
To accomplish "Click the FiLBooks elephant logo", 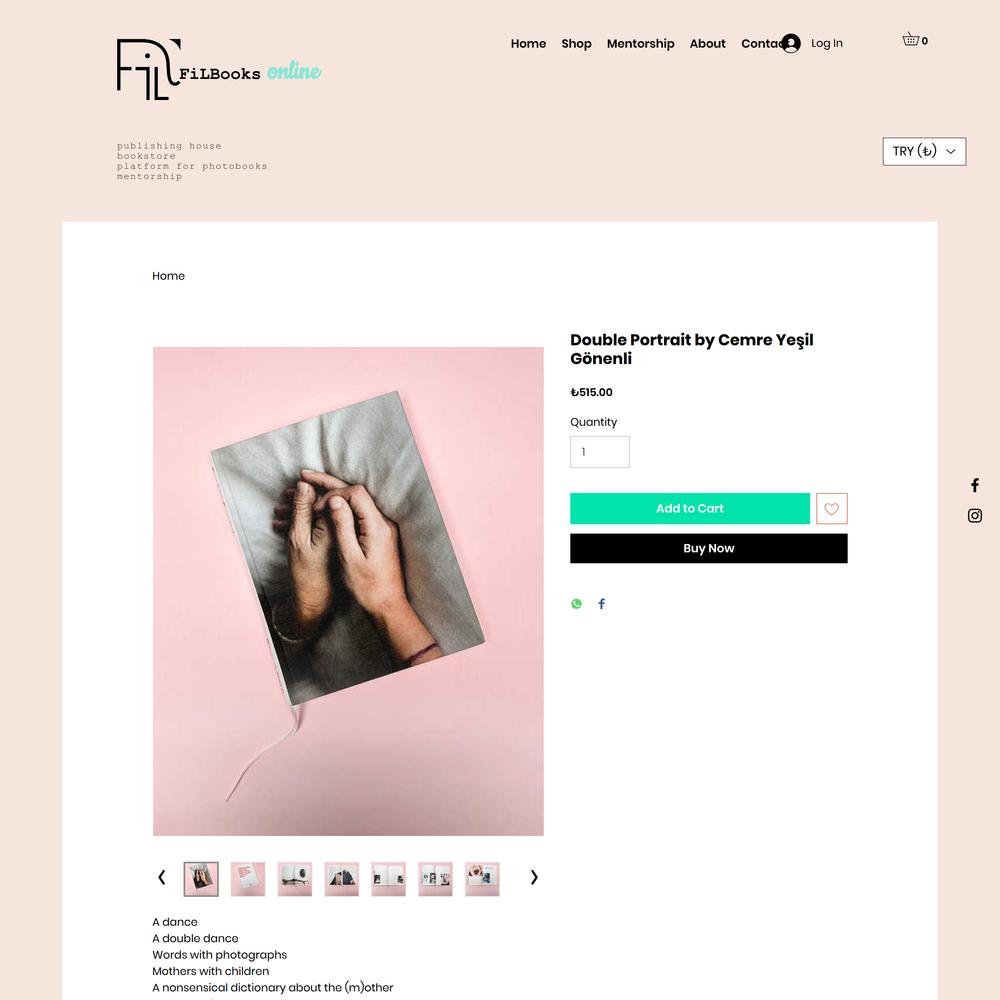I will (149, 70).
